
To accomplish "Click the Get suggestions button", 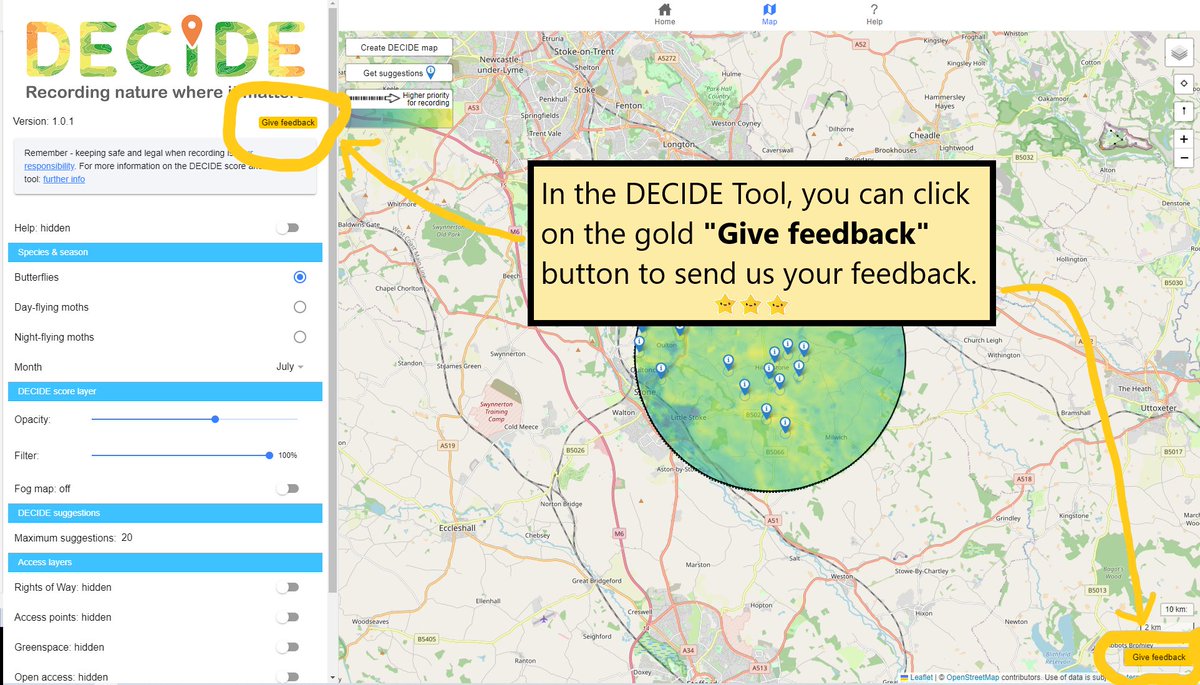I will coord(399,73).
